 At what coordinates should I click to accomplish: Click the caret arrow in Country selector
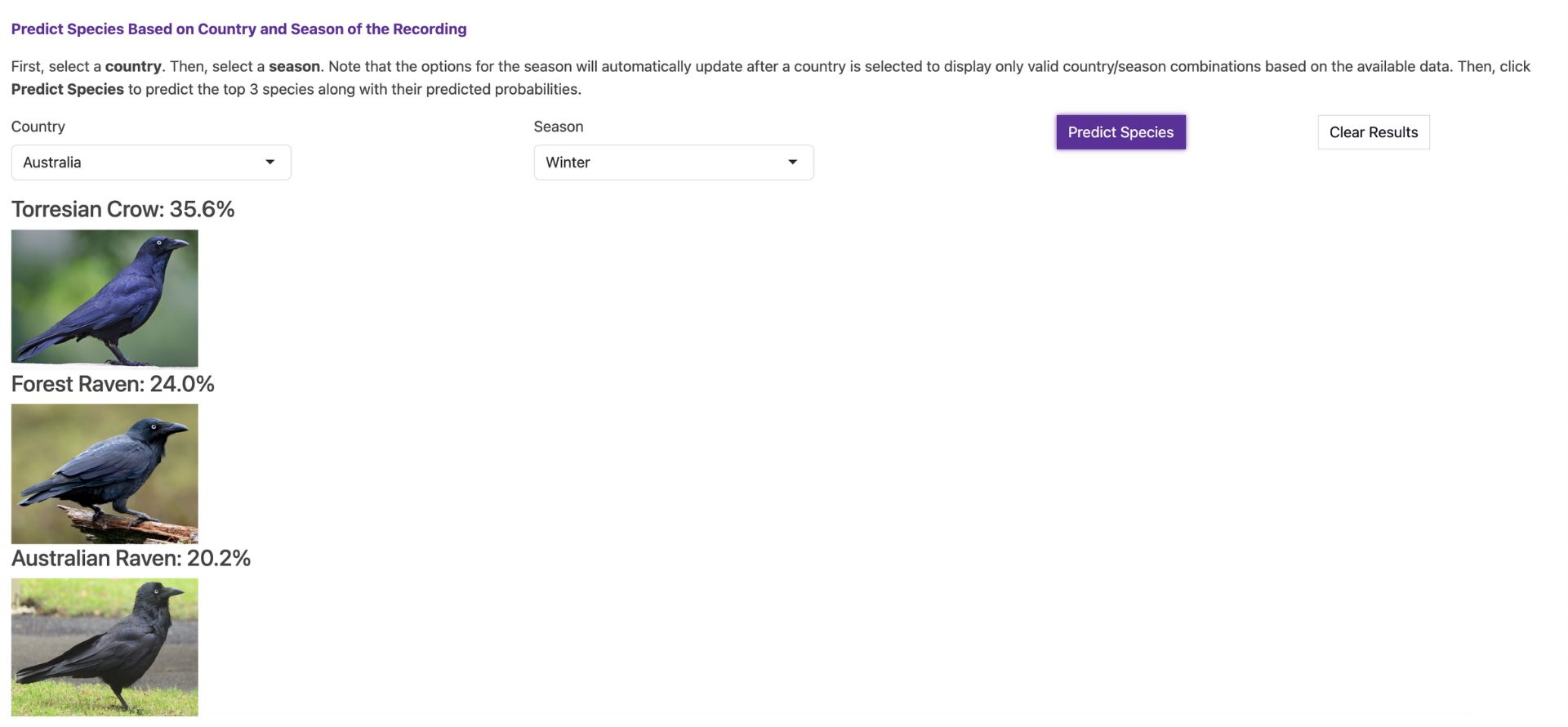point(269,163)
